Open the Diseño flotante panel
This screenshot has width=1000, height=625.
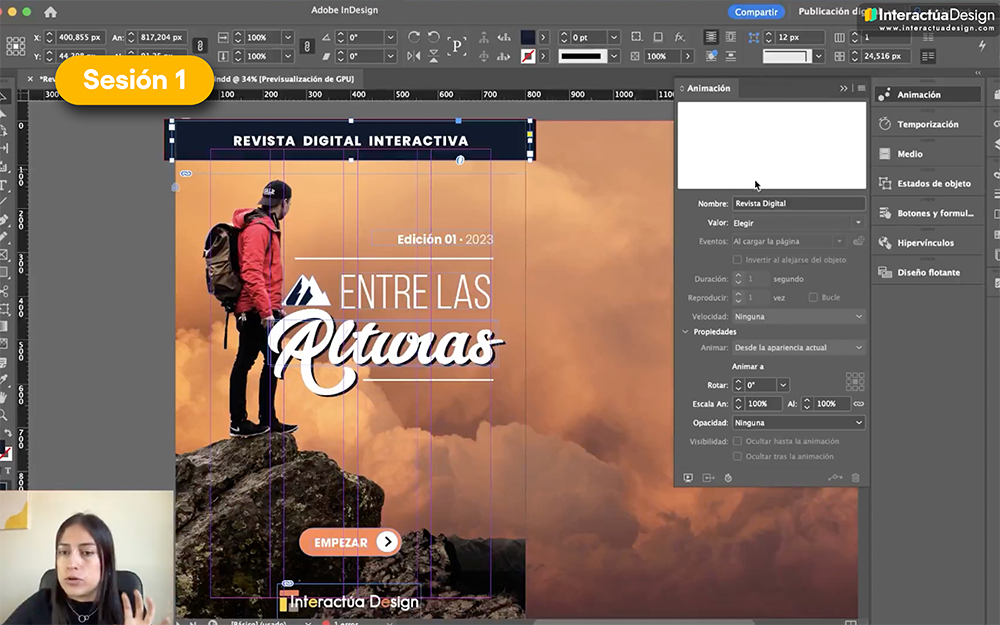tap(927, 272)
